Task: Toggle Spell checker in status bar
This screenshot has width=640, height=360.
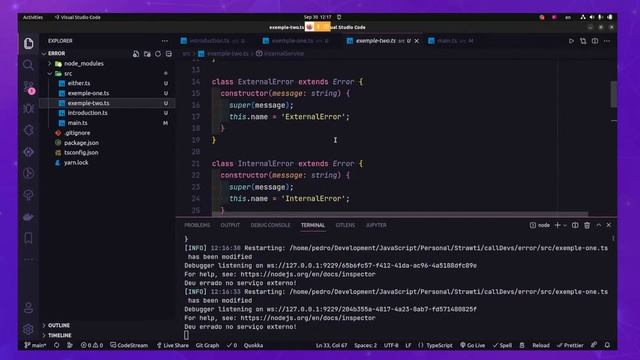Action: (502, 345)
